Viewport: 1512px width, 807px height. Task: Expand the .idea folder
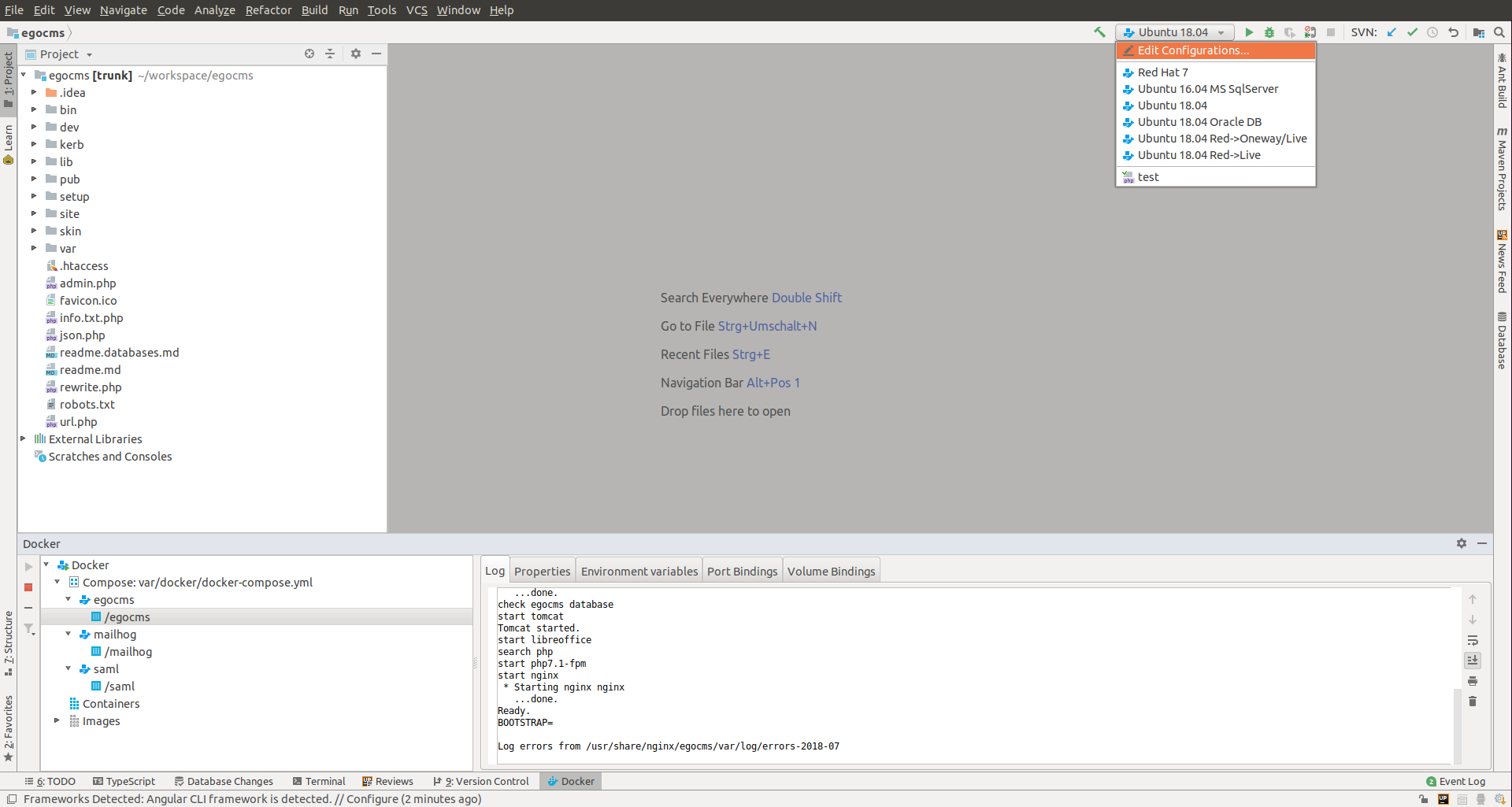tap(34, 92)
